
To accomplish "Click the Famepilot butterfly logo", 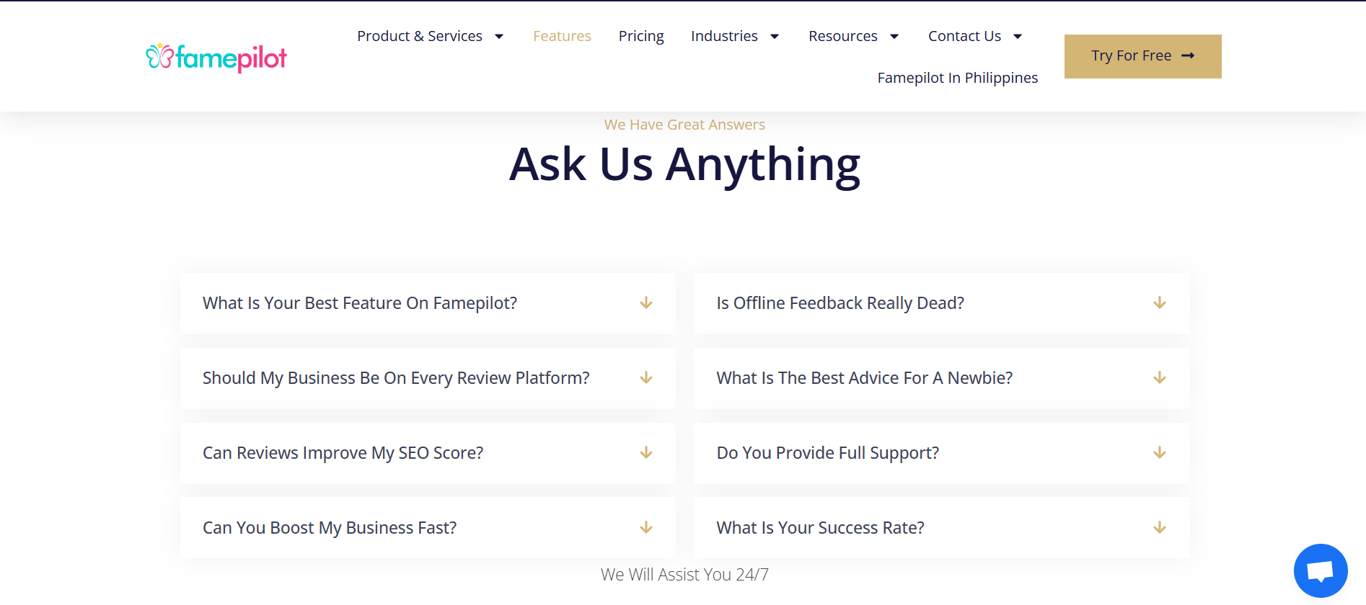I will 216,57.
